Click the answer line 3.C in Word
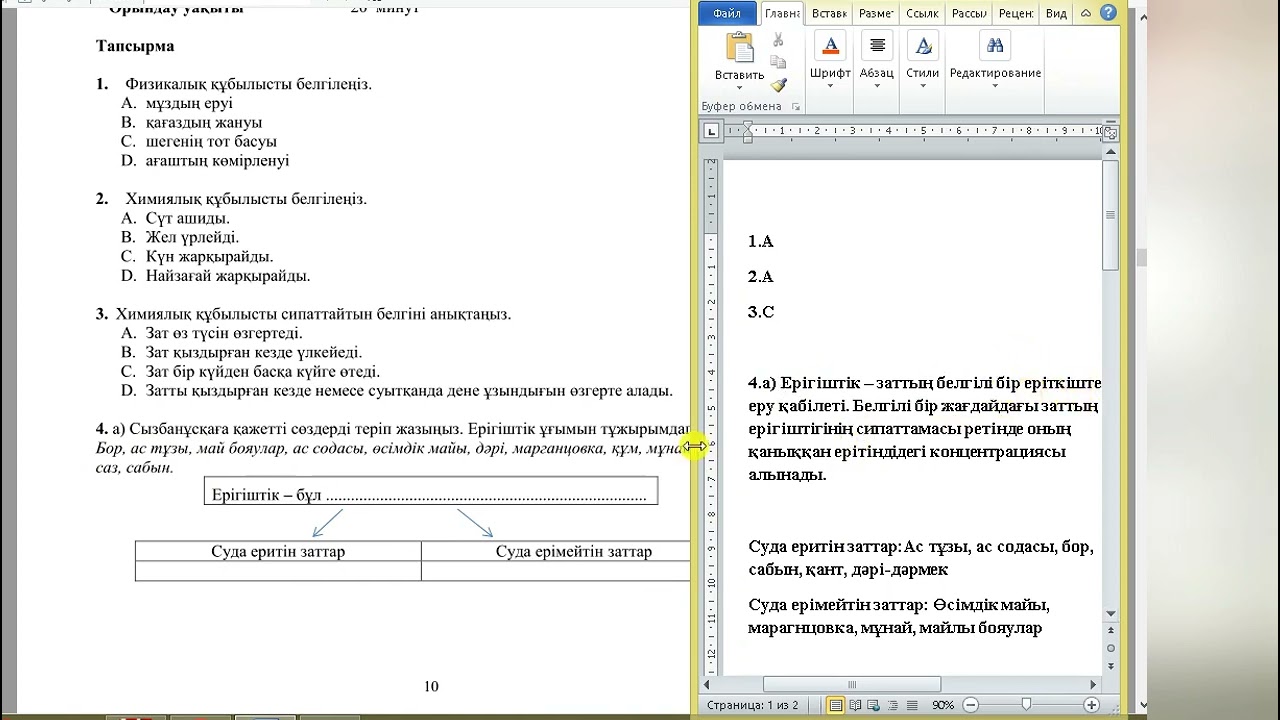This screenshot has height=720, width=1280. 761,312
